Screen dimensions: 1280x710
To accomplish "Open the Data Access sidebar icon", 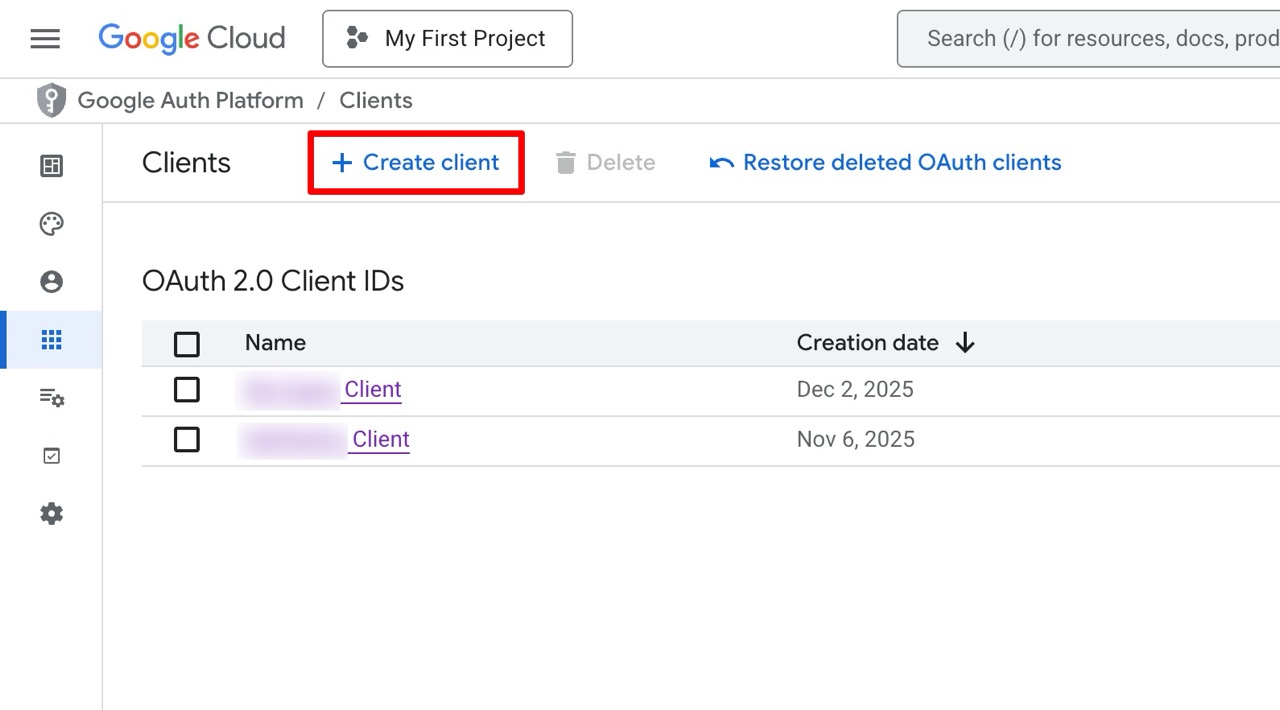I will tap(51, 398).
